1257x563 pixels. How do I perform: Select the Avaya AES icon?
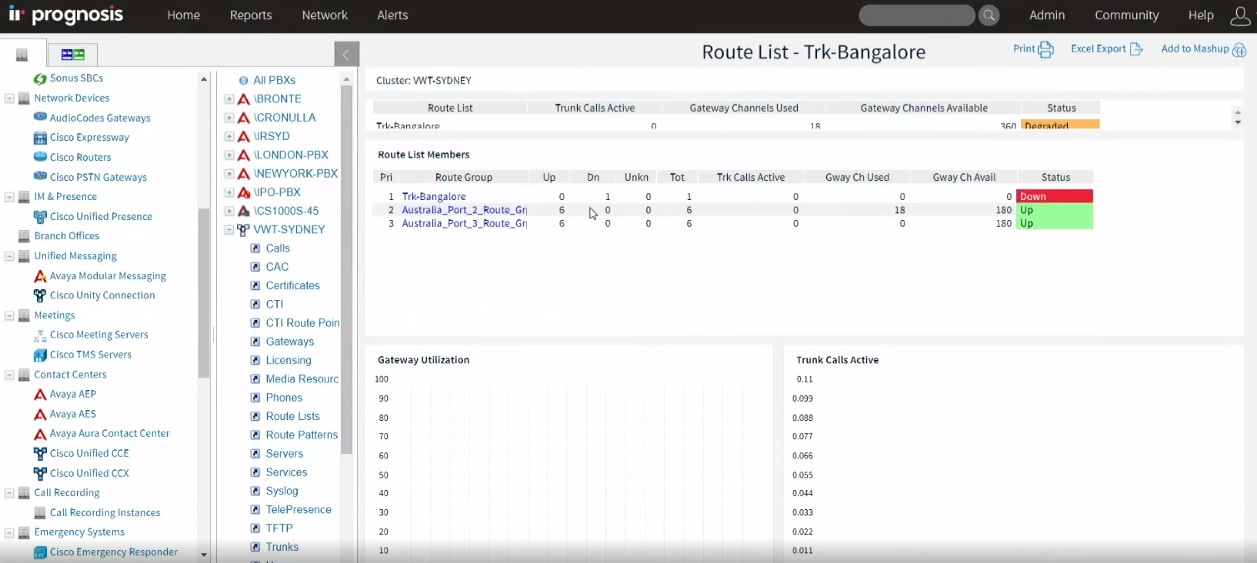(x=40, y=414)
